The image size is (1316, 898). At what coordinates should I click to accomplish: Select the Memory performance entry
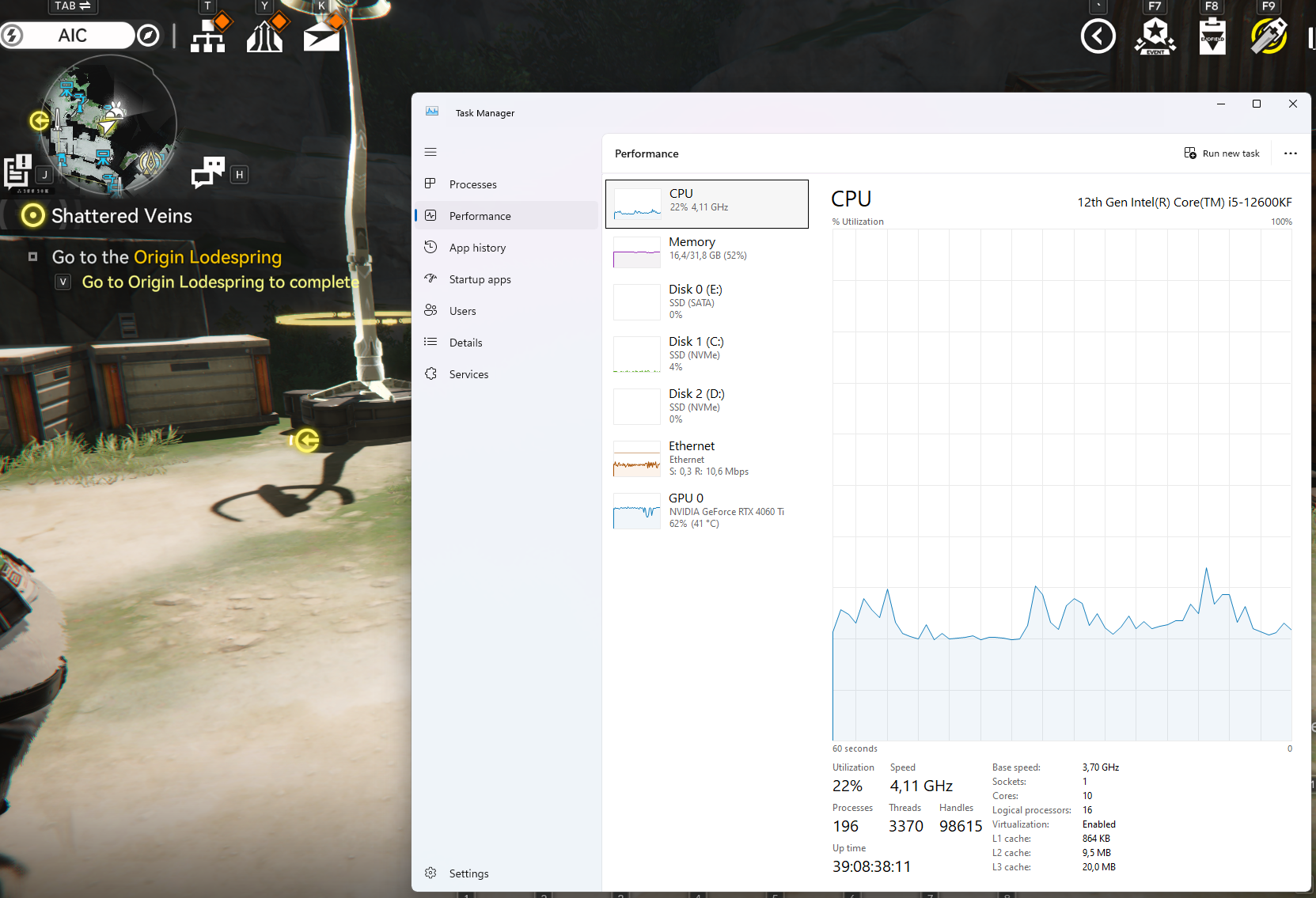(x=707, y=252)
